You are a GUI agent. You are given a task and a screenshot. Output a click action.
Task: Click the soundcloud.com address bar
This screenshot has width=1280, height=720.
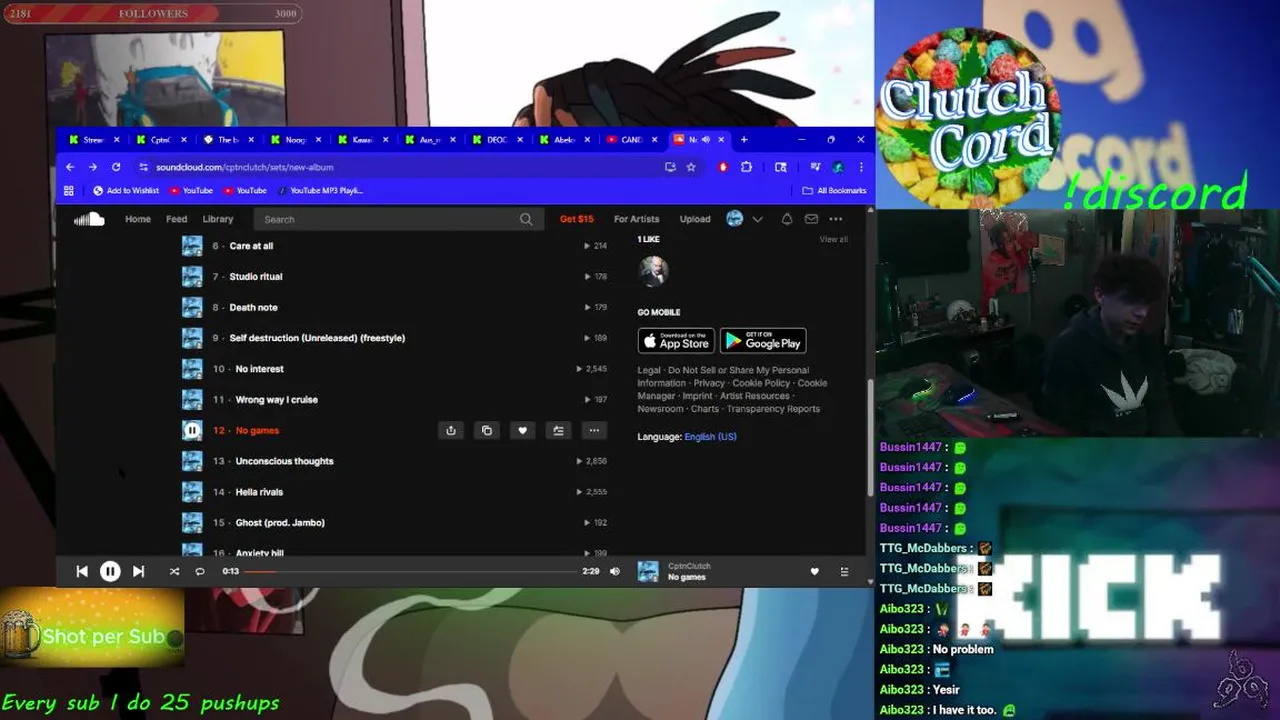coord(400,167)
